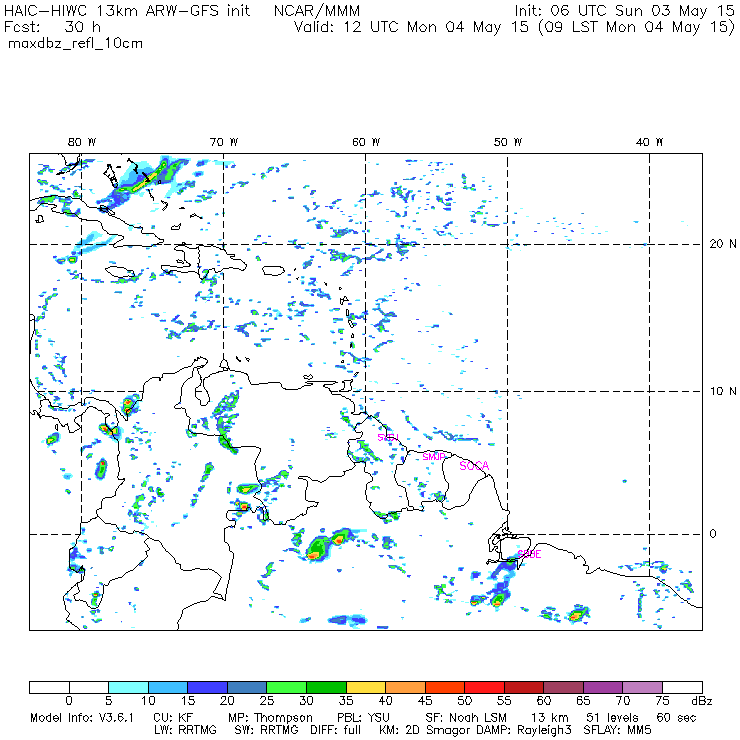Click the "0" equator latitude label
This screenshot has height=740, width=740.
click(x=713, y=534)
